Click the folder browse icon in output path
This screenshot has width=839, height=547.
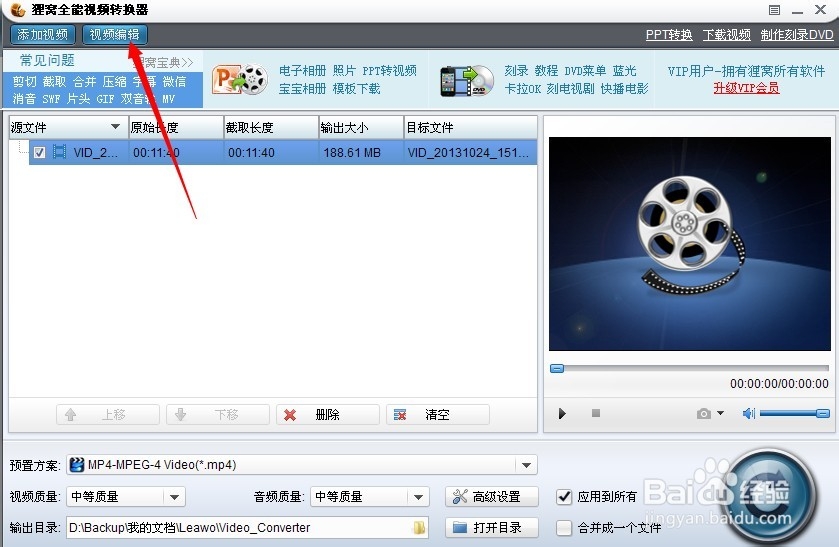(x=419, y=528)
